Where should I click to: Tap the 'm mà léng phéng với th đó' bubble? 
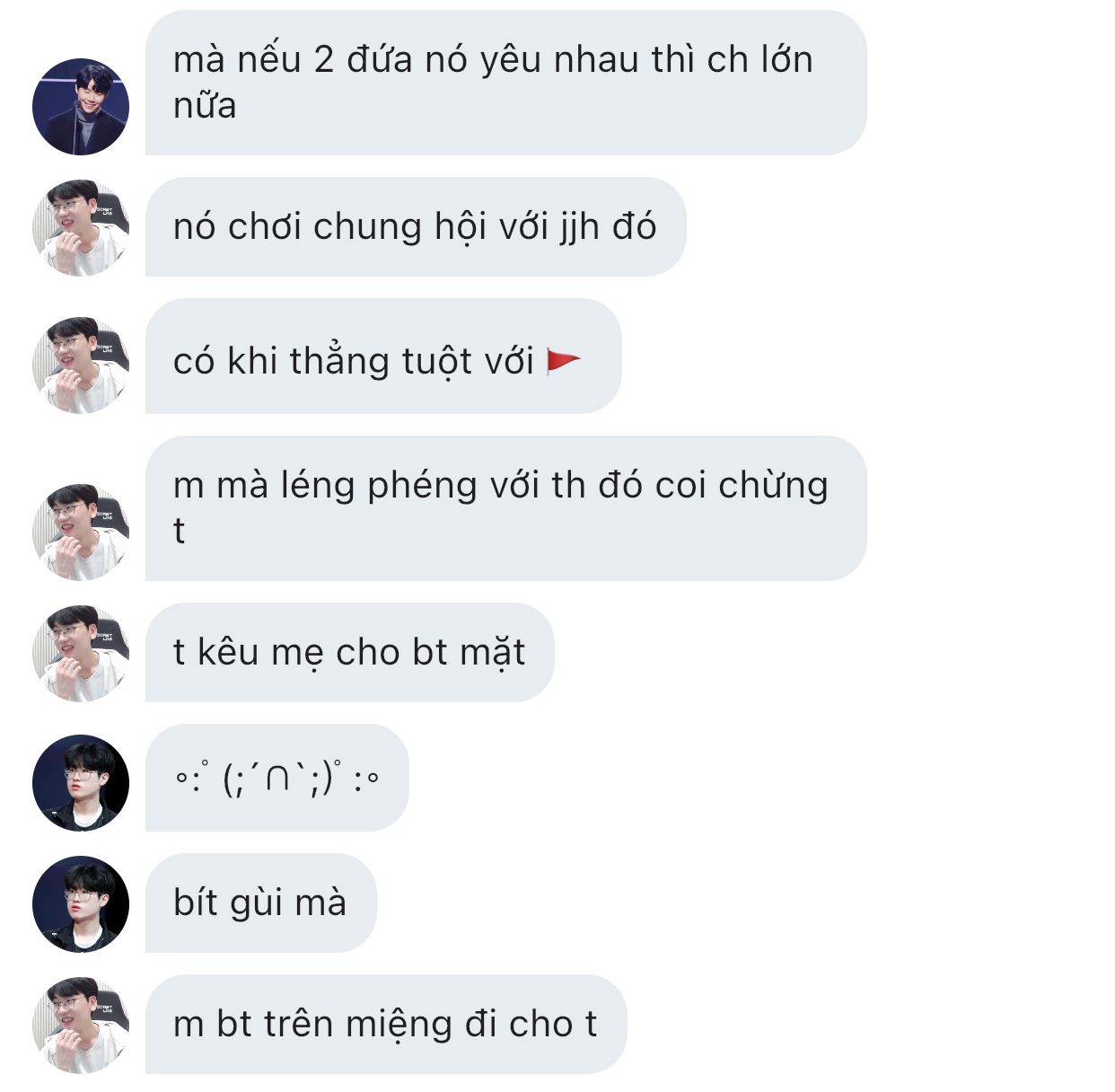pyautogui.click(x=506, y=508)
